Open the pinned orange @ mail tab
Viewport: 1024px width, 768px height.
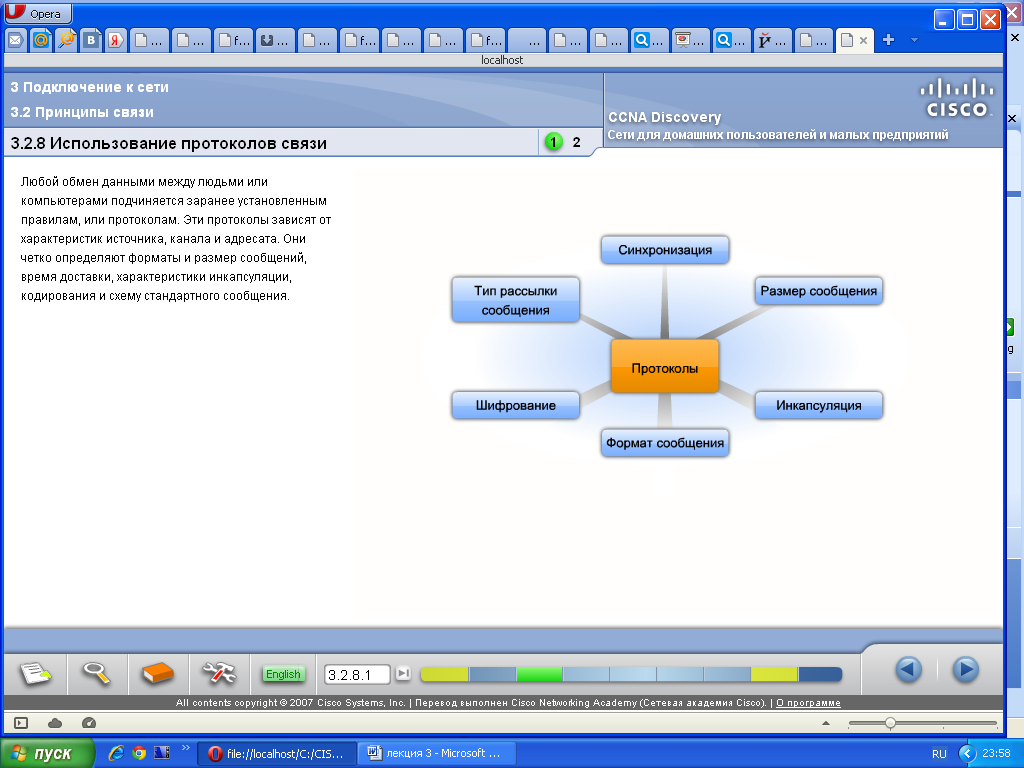40,40
